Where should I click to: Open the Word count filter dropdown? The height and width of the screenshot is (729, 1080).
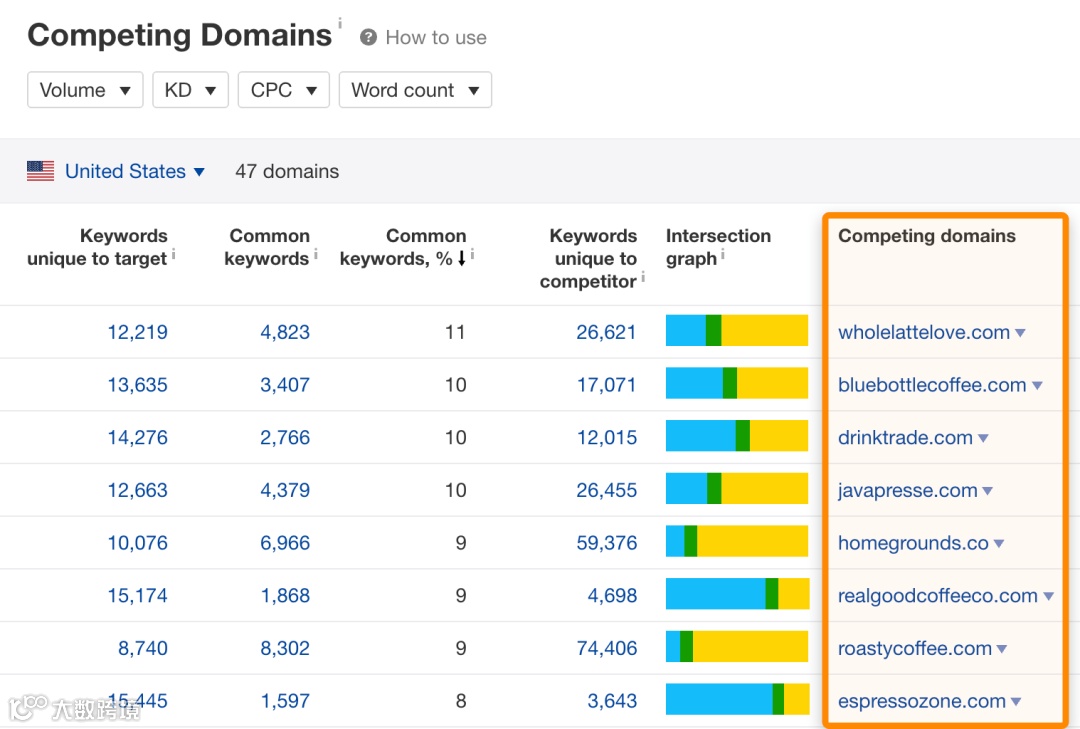click(415, 90)
